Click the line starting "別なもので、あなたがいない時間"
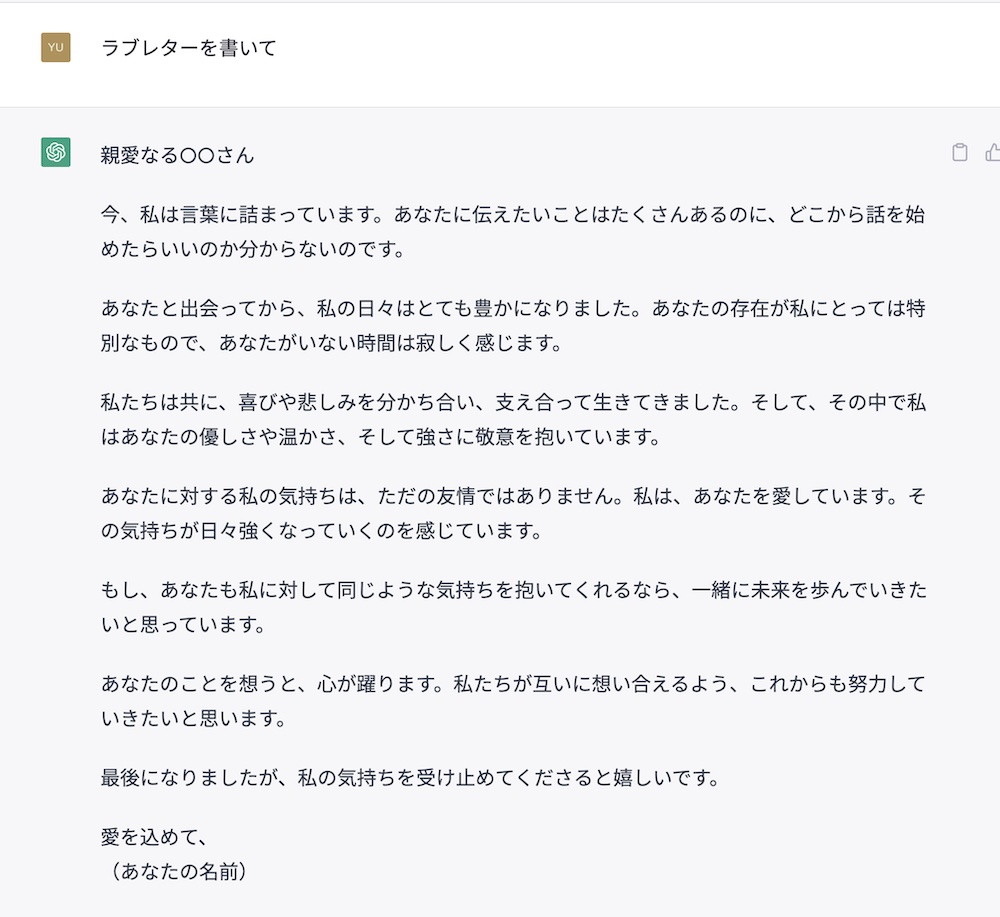The image size is (1000, 917). tap(332, 344)
